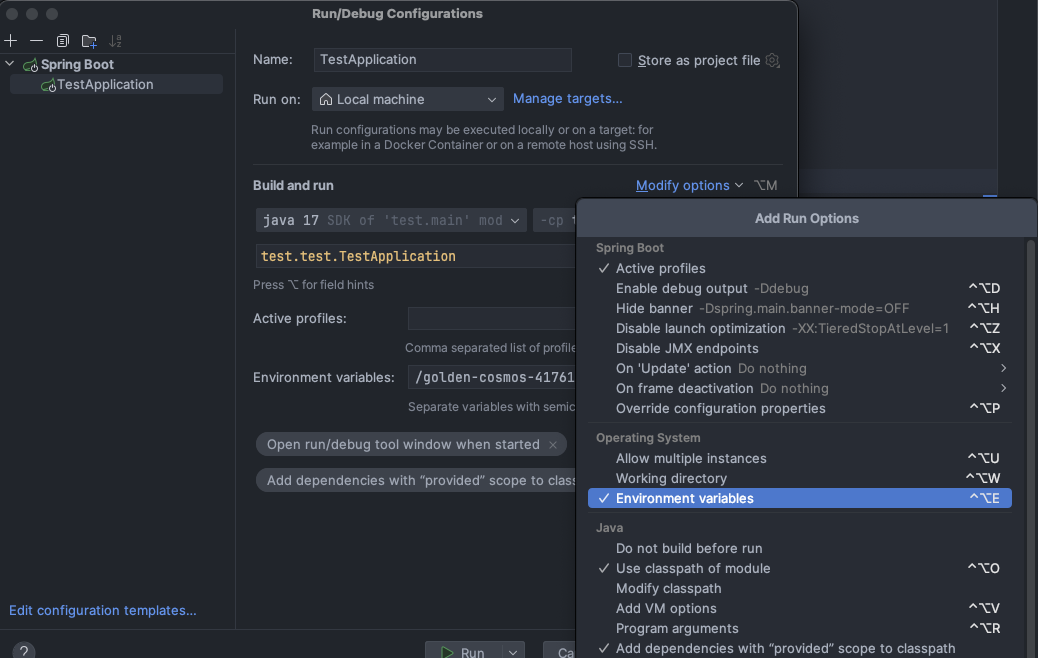Select Do not build before run
The width and height of the screenshot is (1039, 658).
coord(800,549)
